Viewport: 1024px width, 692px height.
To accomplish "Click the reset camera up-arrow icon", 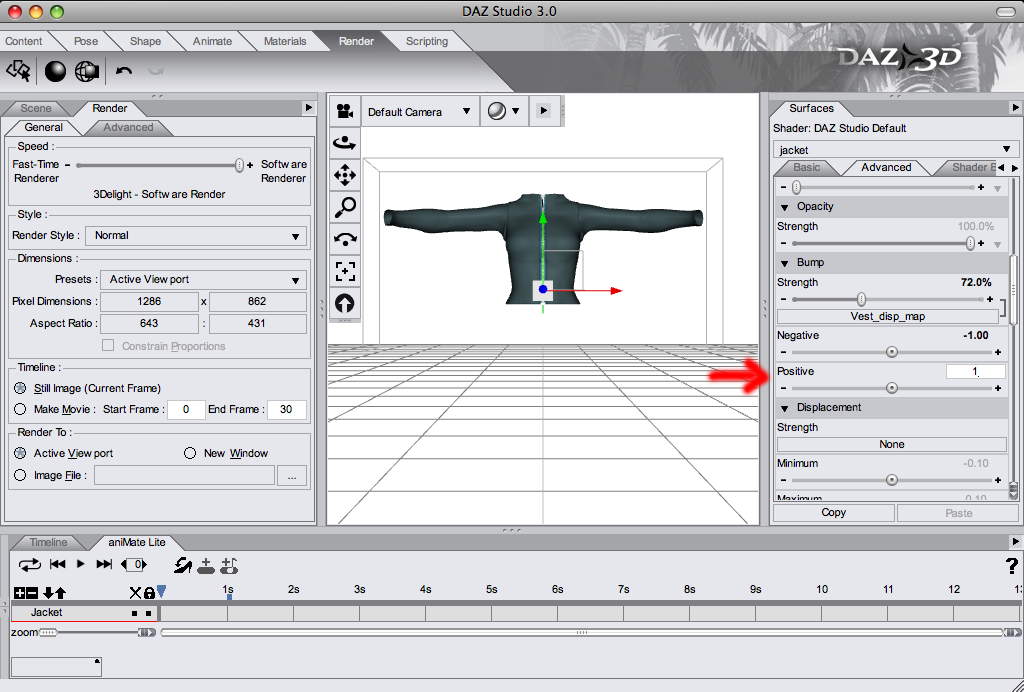I will (345, 303).
